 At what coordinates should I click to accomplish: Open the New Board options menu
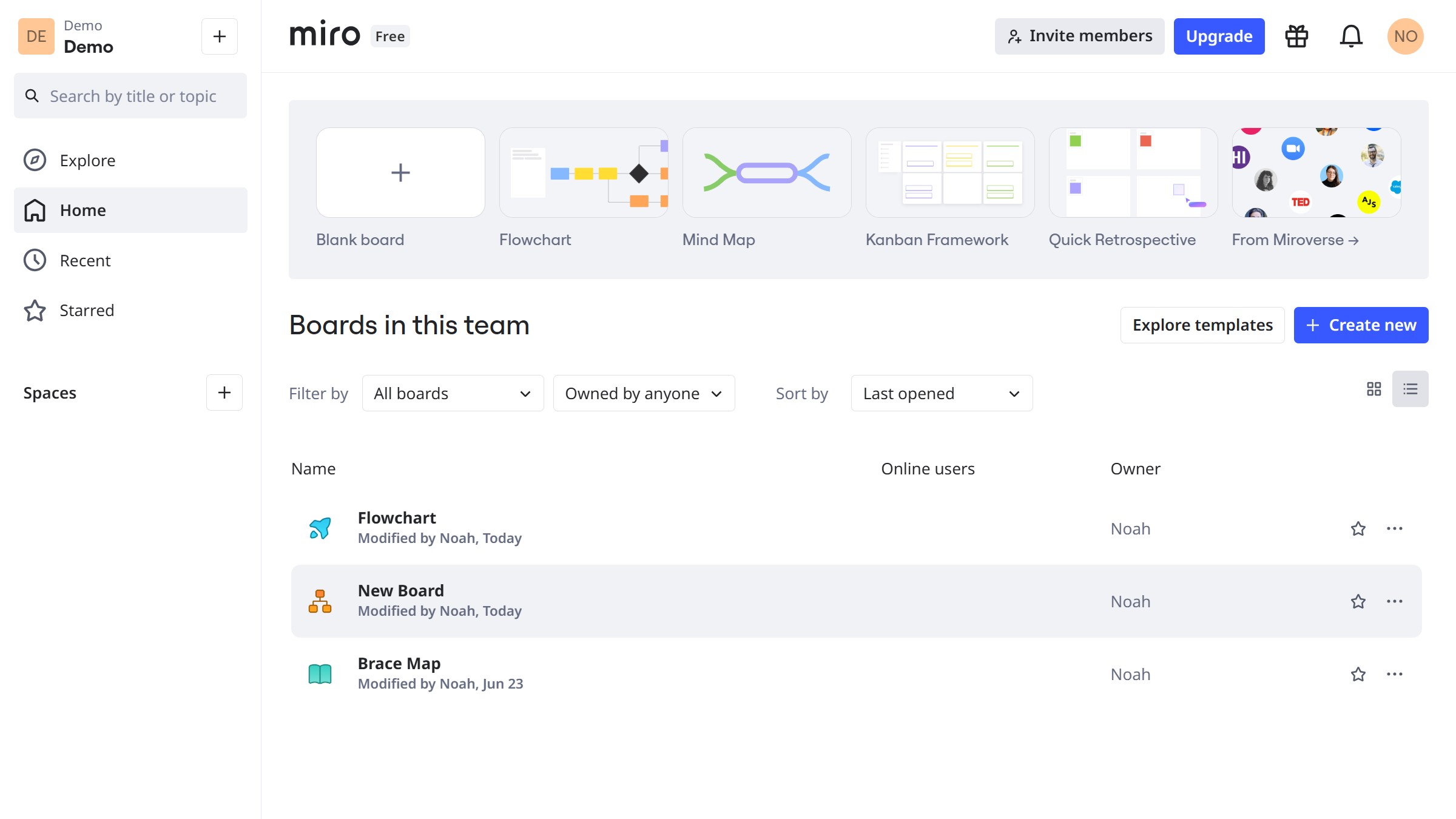1395,601
